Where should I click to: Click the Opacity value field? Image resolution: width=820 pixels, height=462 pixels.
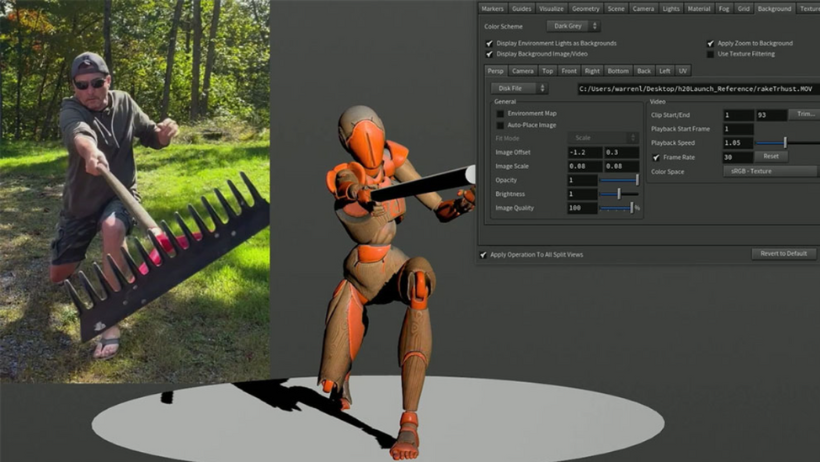click(583, 180)
